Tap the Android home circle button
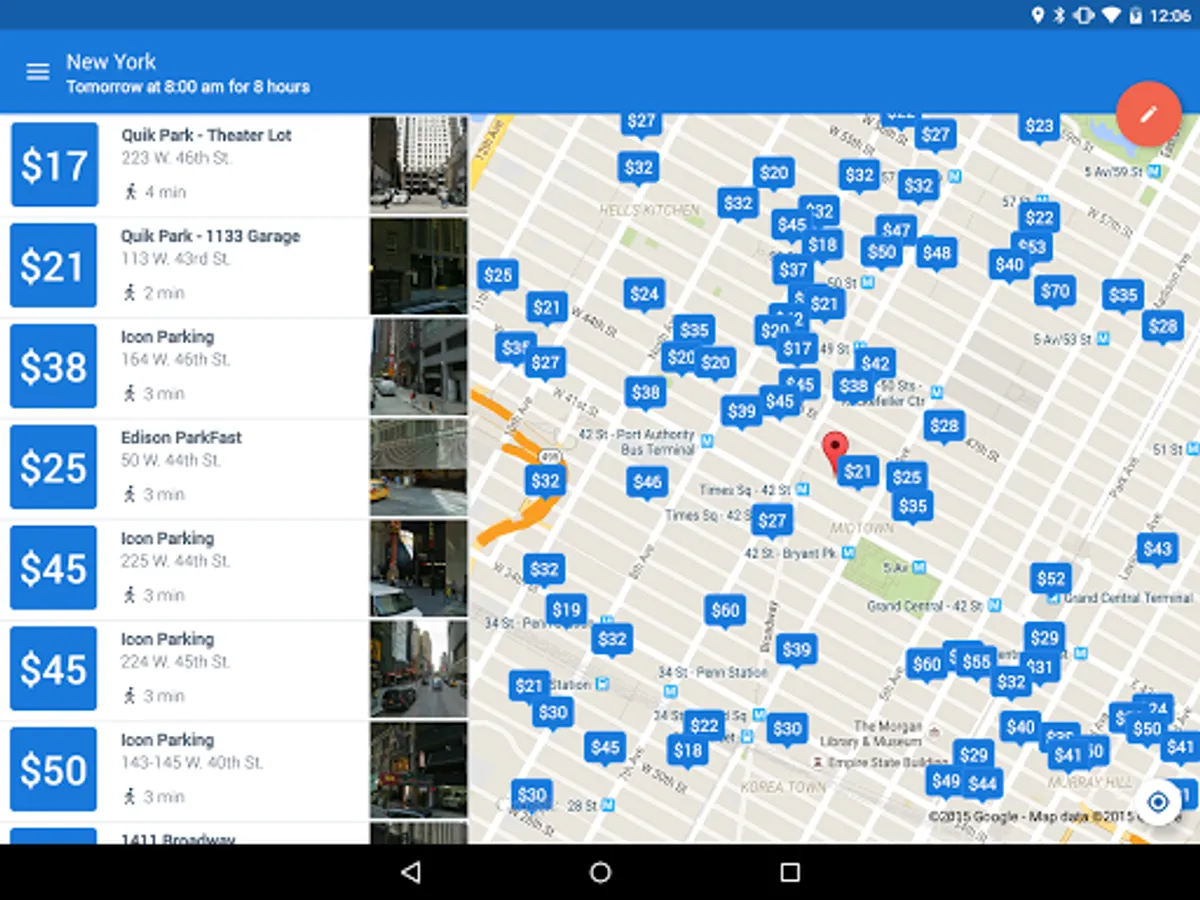The image size is (1200, 900). click(x=600, y=872)
